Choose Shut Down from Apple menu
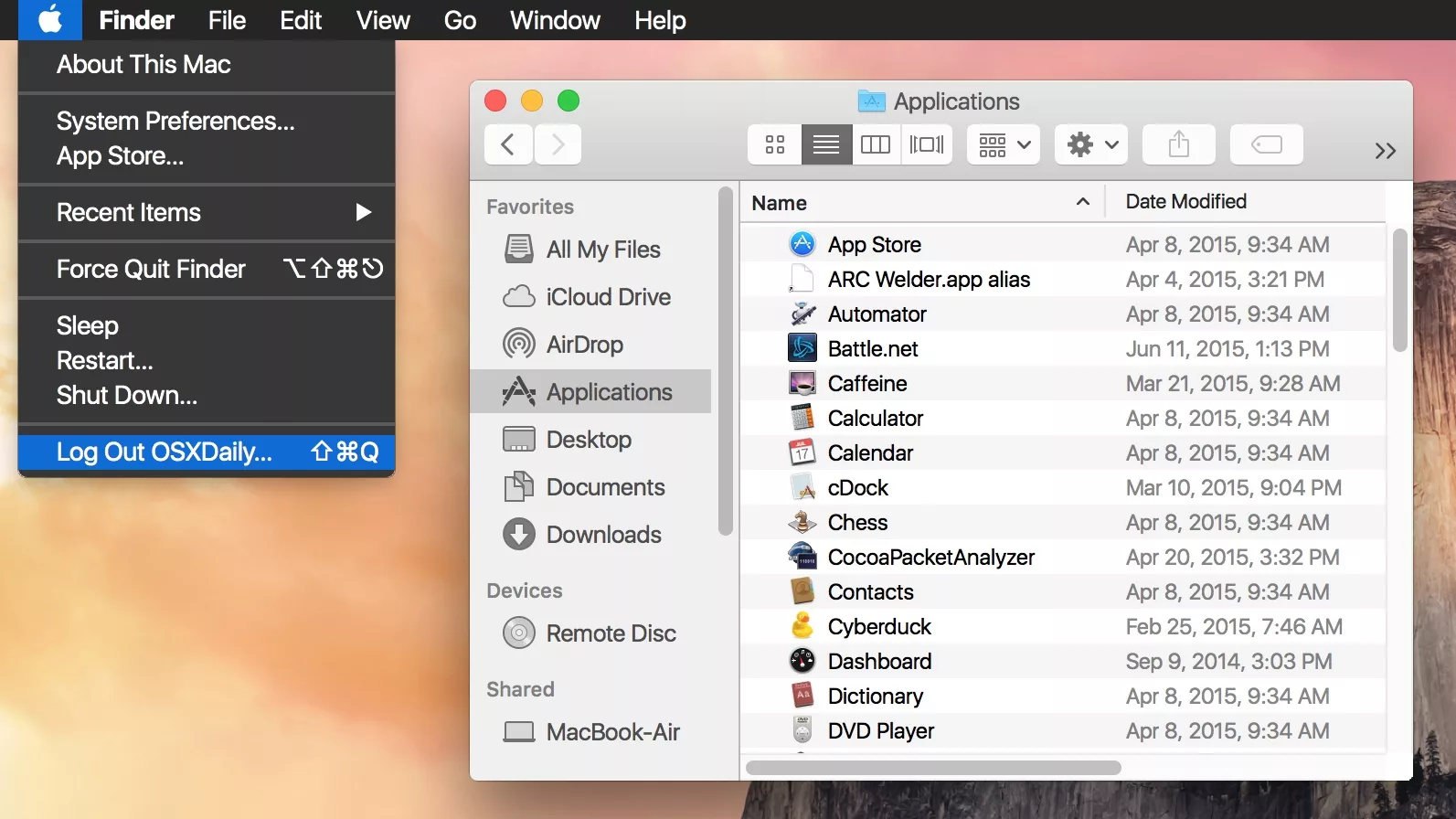This screenshot has height=819, width=1456. [207, 395]
